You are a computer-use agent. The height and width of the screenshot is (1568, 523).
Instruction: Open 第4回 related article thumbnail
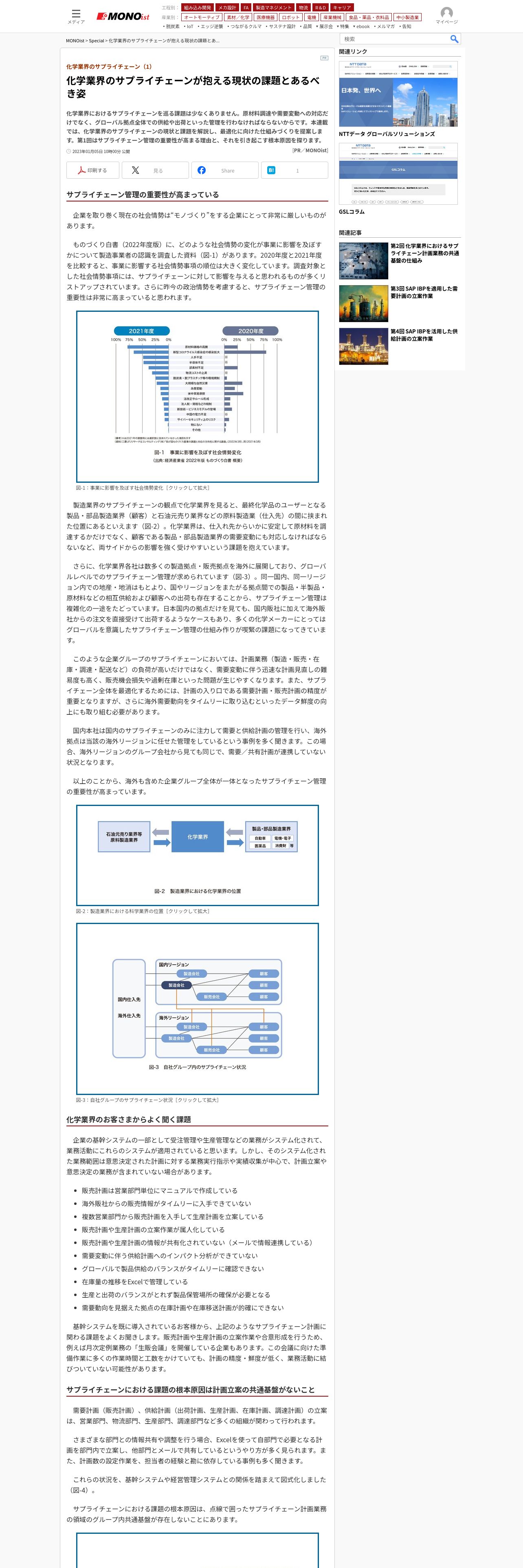(363, 346)
